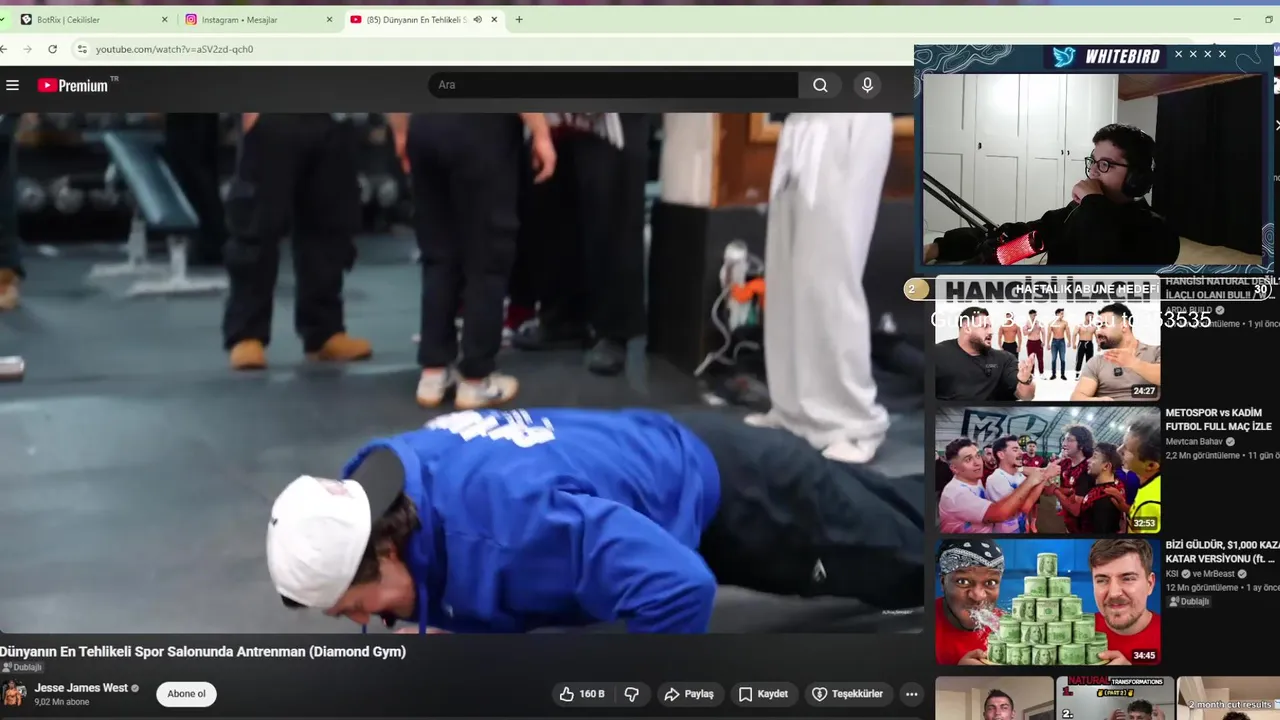Click the 160 B like count
1280x720 pixels.
[592, 694]
